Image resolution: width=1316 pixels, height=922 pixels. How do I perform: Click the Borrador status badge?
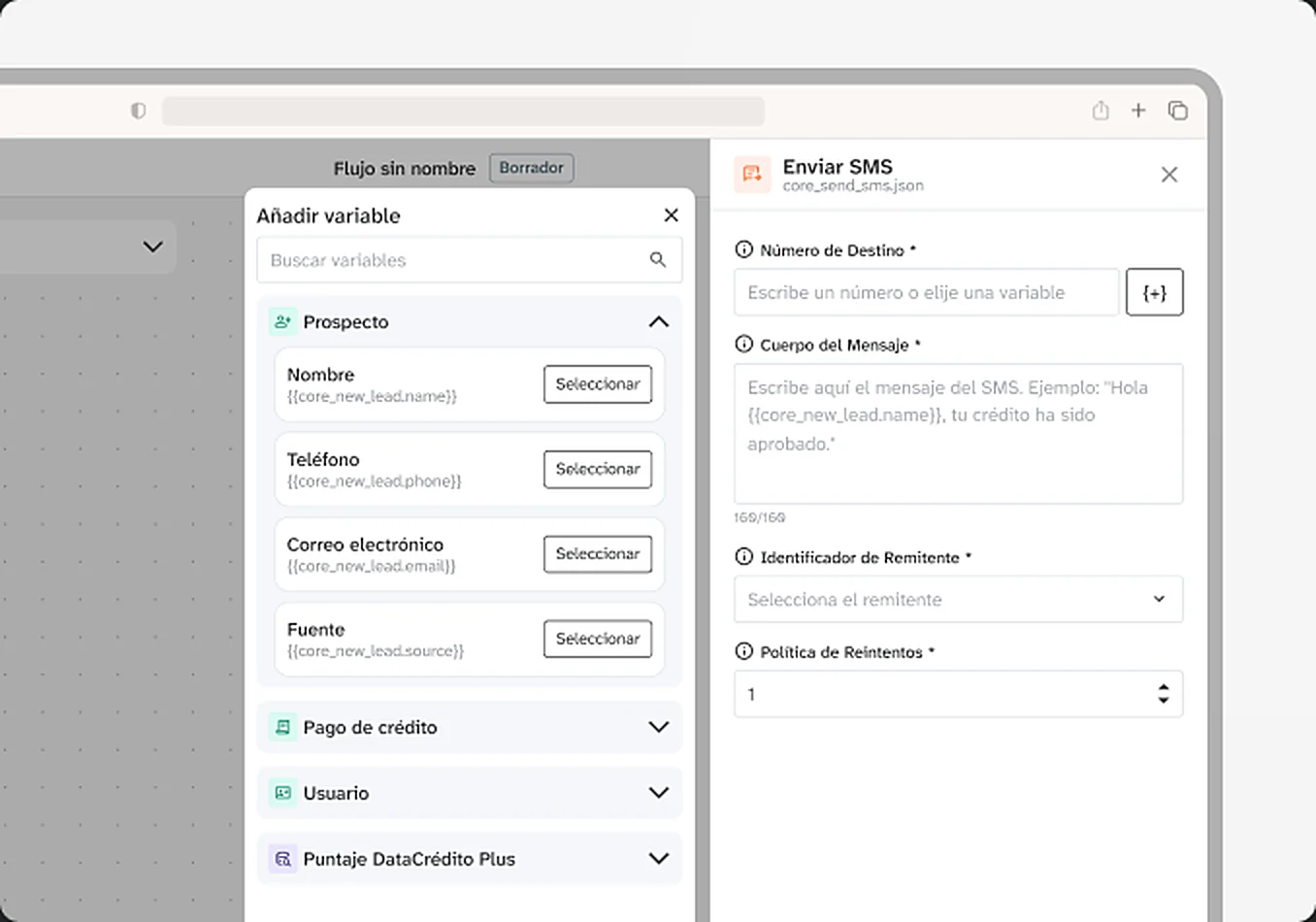pyautogui.click(x=532, y=168)
